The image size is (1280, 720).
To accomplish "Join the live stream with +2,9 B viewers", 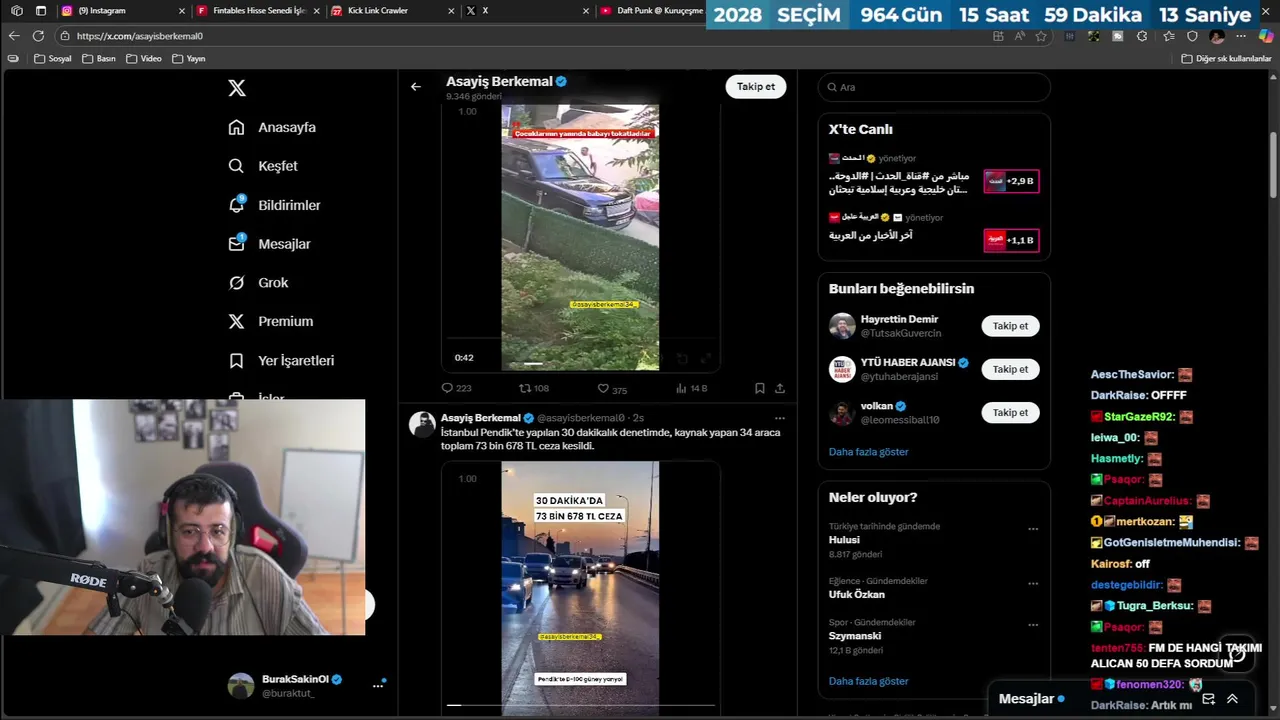I will click(1011, 181).
